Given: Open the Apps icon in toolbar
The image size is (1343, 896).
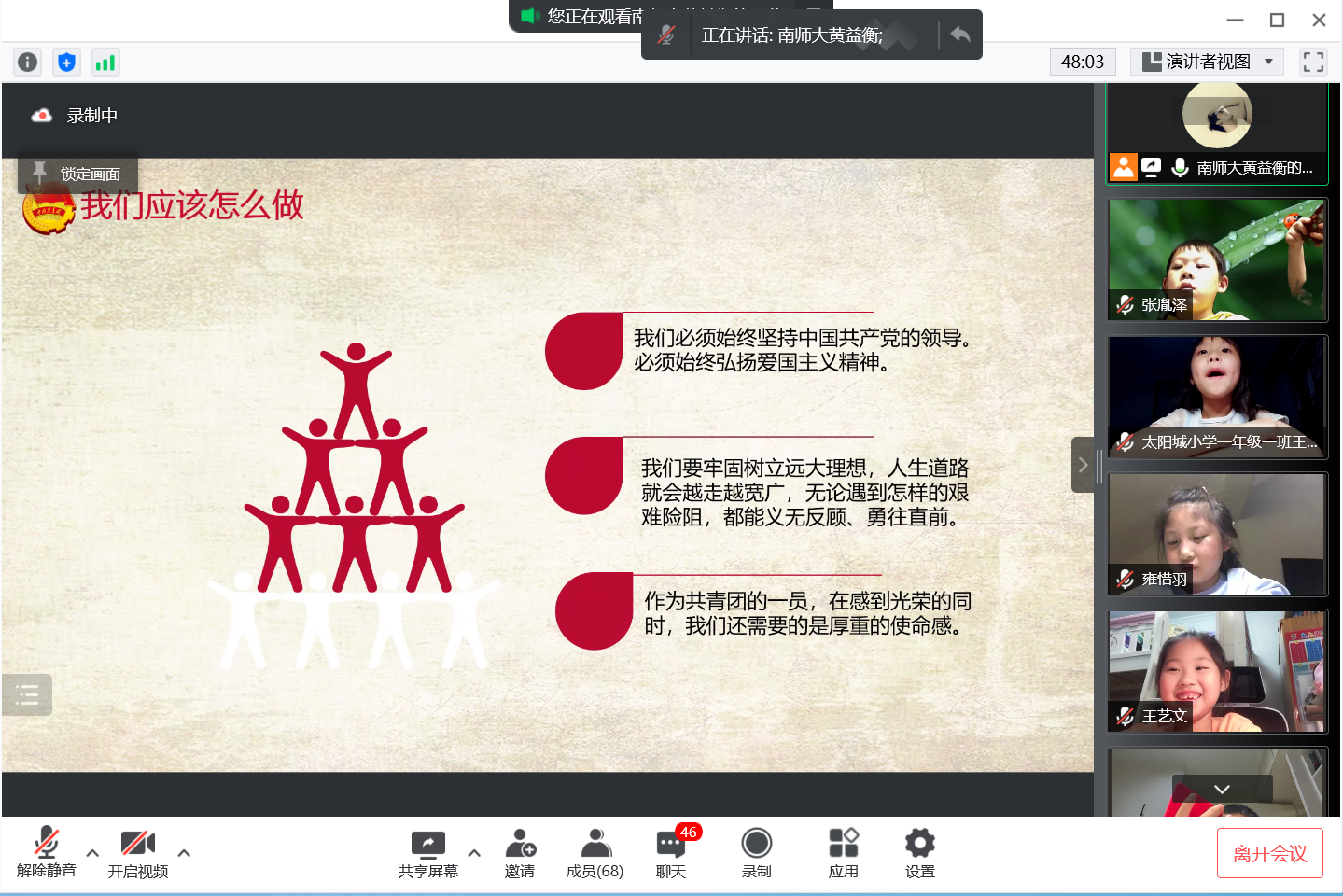Looking at the screenshot, I should (843, 853).
